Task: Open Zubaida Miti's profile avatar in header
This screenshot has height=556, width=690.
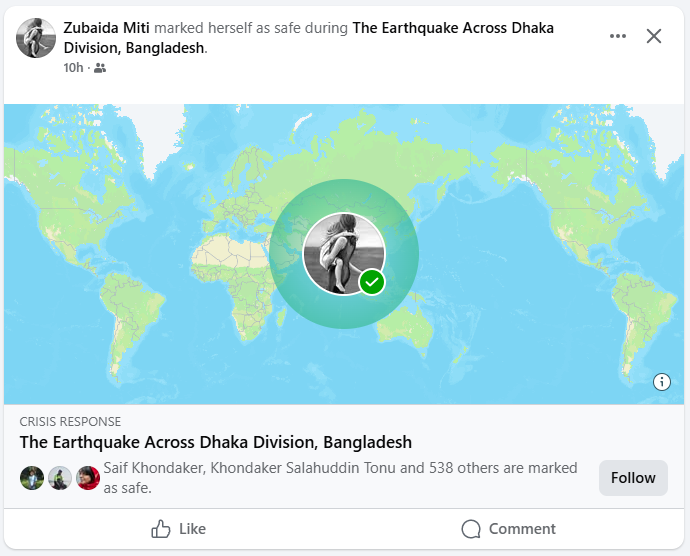Action: pyautogui.click(x=36, y=38)
